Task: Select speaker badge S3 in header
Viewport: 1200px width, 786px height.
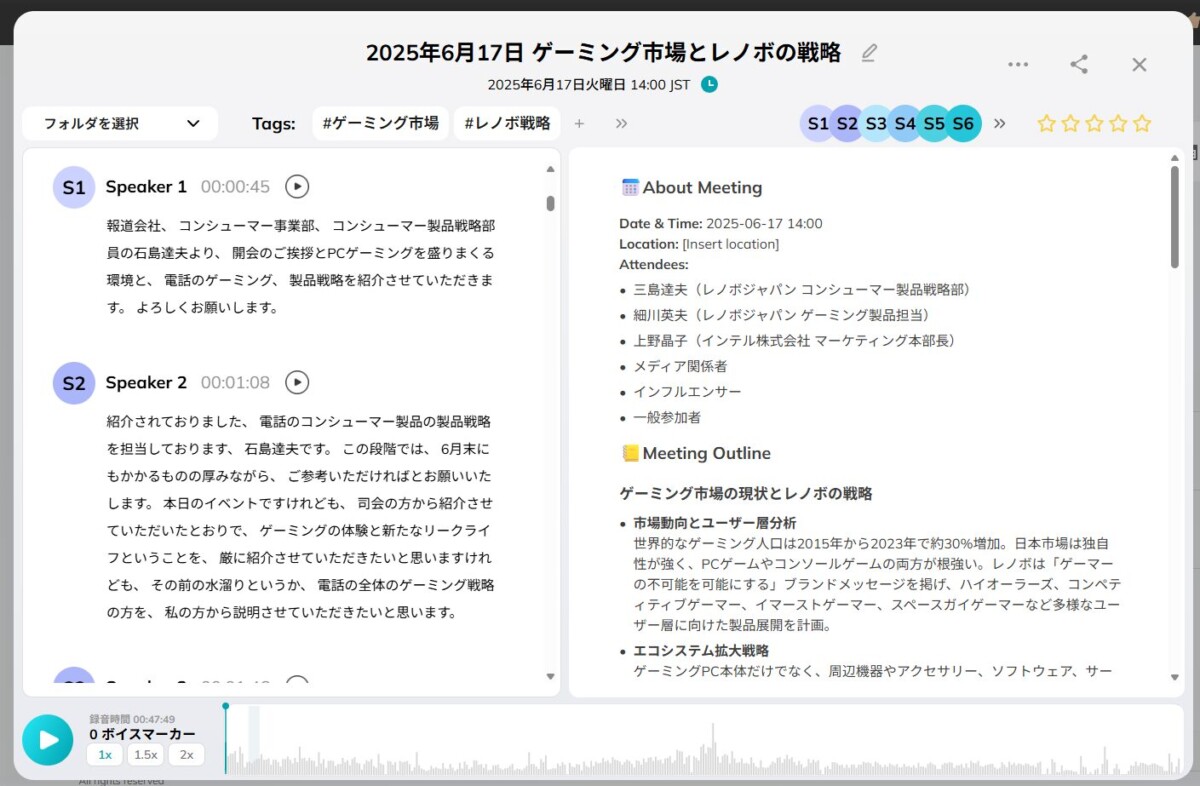Action: coord(876,123)
